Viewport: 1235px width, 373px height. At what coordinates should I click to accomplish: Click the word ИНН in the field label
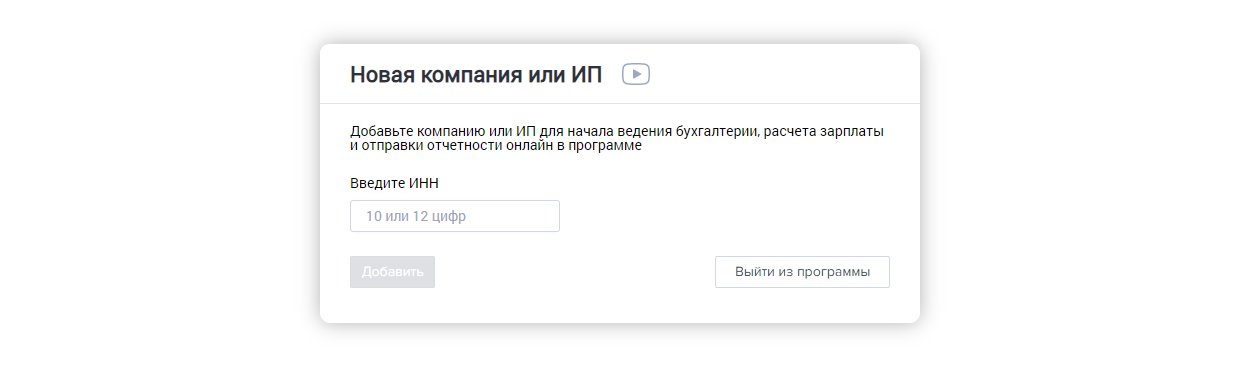coord(424,183)
